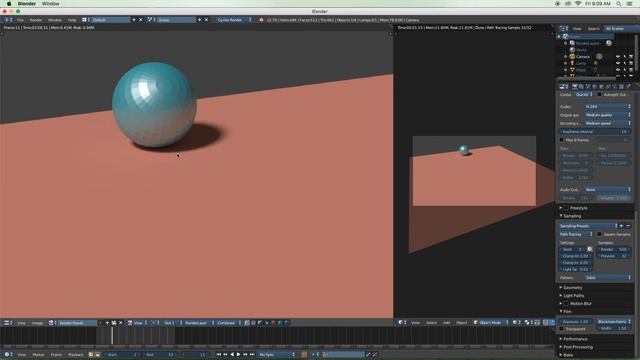
Task: Click the Blender logo icon in the info header
Action: click(x=261, y=20)
